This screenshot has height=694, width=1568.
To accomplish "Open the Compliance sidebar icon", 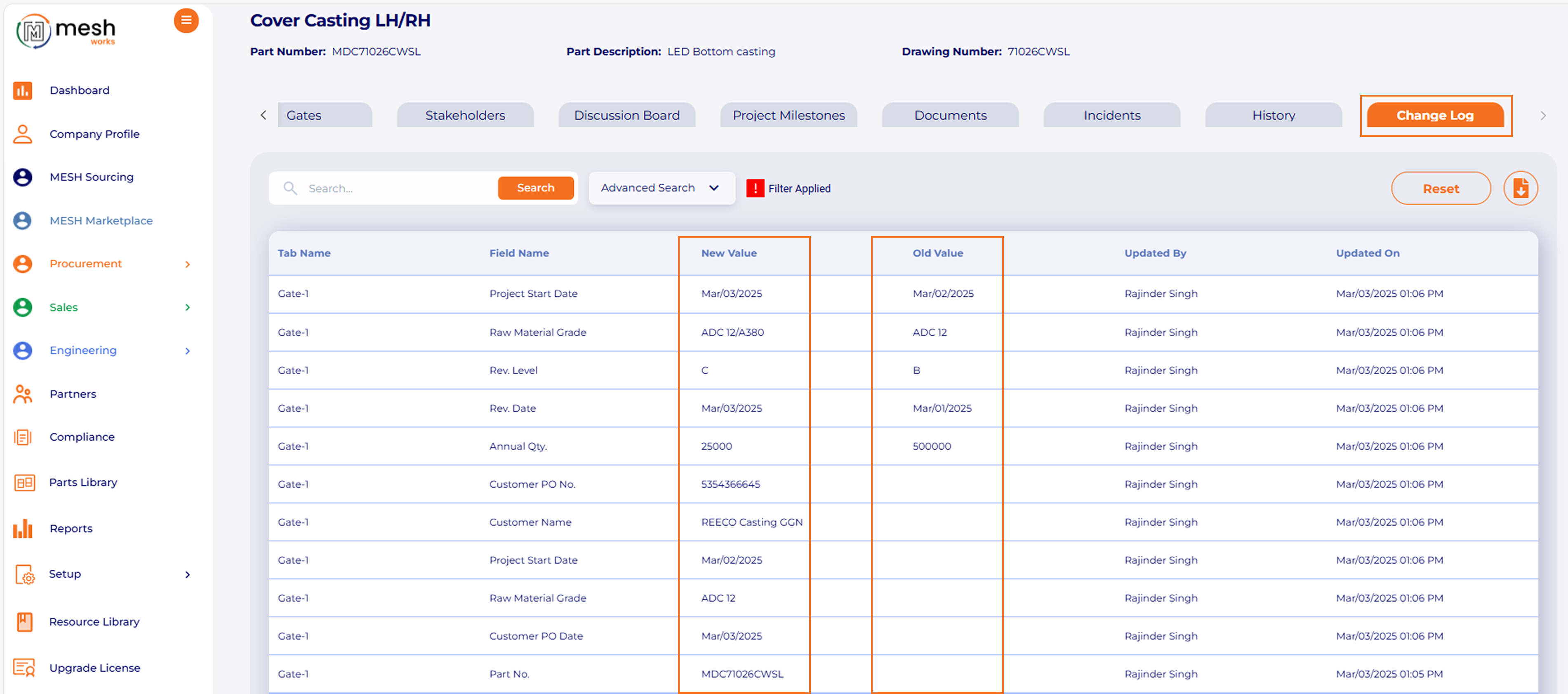I will pyautogui.click(x=23, y=437).
